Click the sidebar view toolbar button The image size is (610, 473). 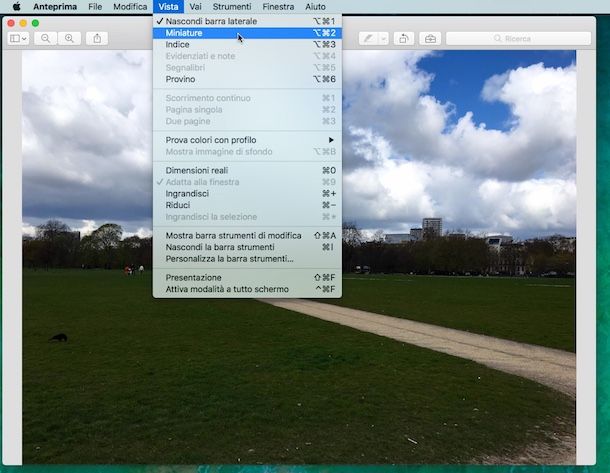18,39
